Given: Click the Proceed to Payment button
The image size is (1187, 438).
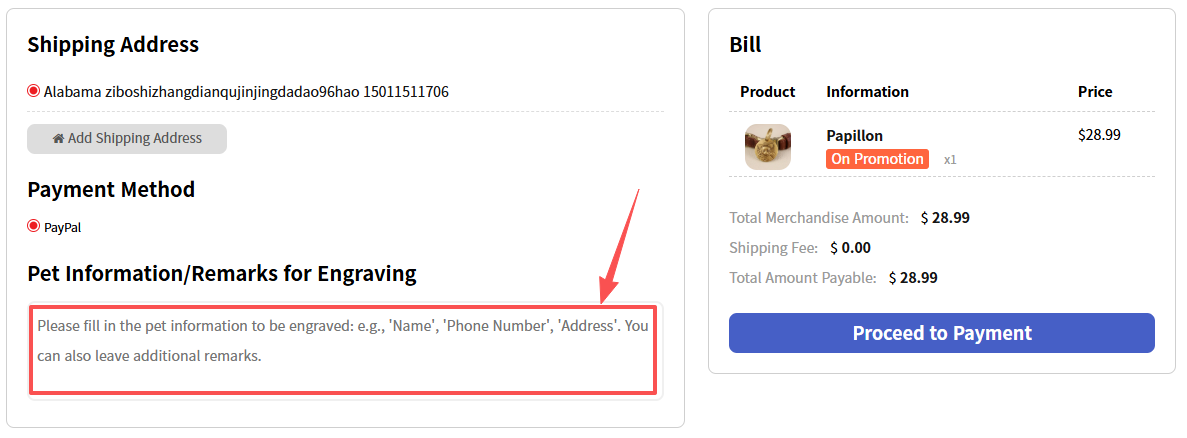Looking at the screenshot, I should click(941, 333).
